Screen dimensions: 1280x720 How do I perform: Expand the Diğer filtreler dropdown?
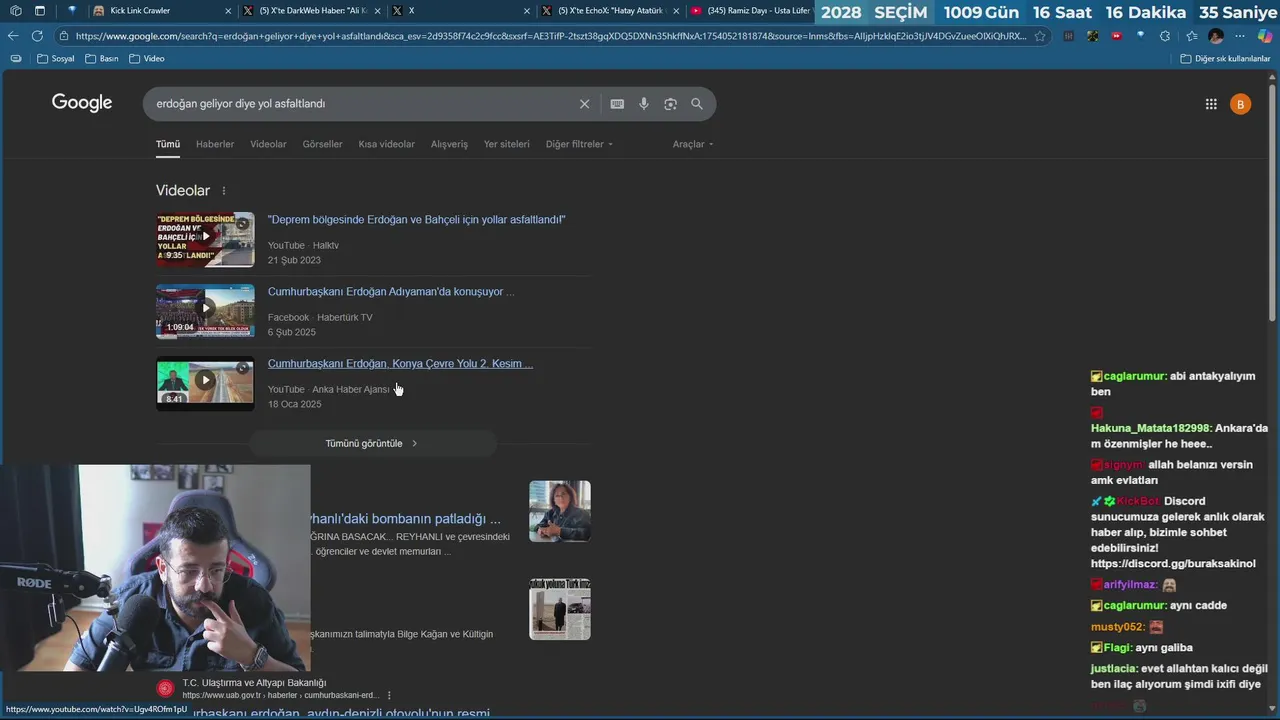click(x=579, y=144)
